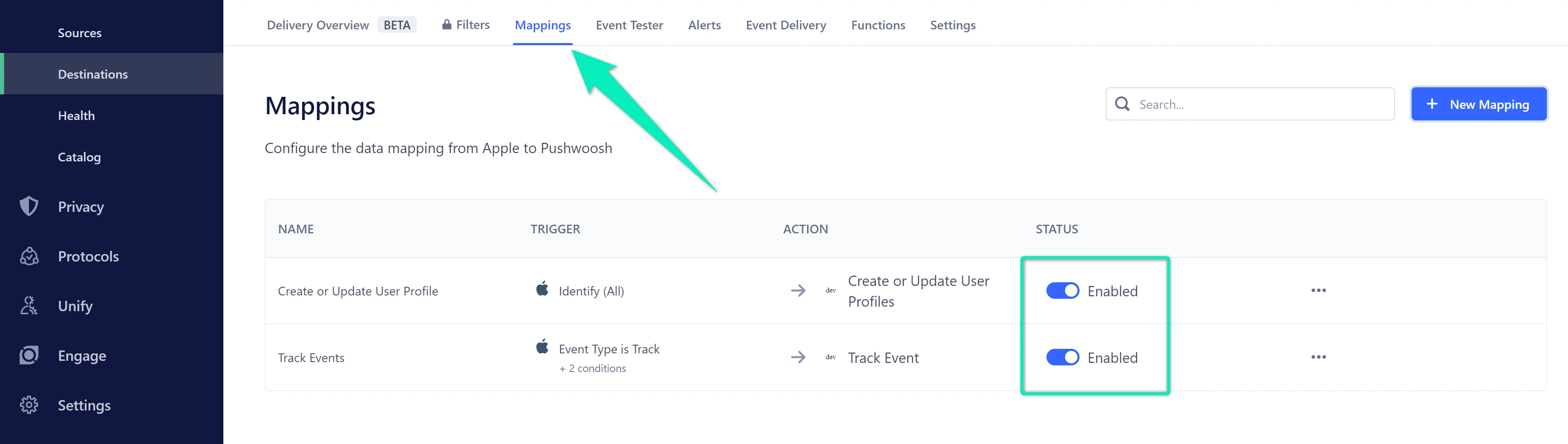This screenshot has width=1568, height=444.
Task: Click the lock icon on the Filters tab
Action: pos(446,24)
